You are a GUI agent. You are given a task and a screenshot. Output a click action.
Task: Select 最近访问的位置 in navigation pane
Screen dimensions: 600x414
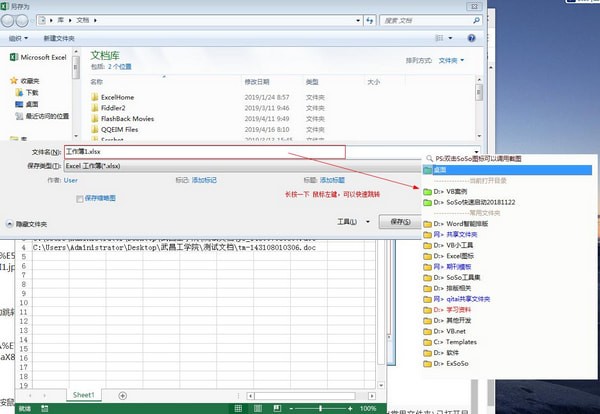42,116
